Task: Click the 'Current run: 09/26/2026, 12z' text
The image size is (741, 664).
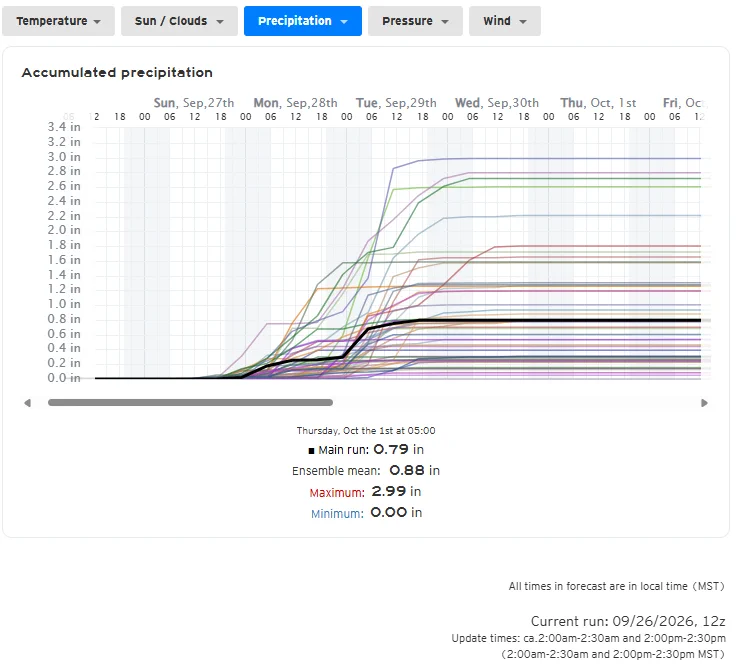Action: pos(628,621)
